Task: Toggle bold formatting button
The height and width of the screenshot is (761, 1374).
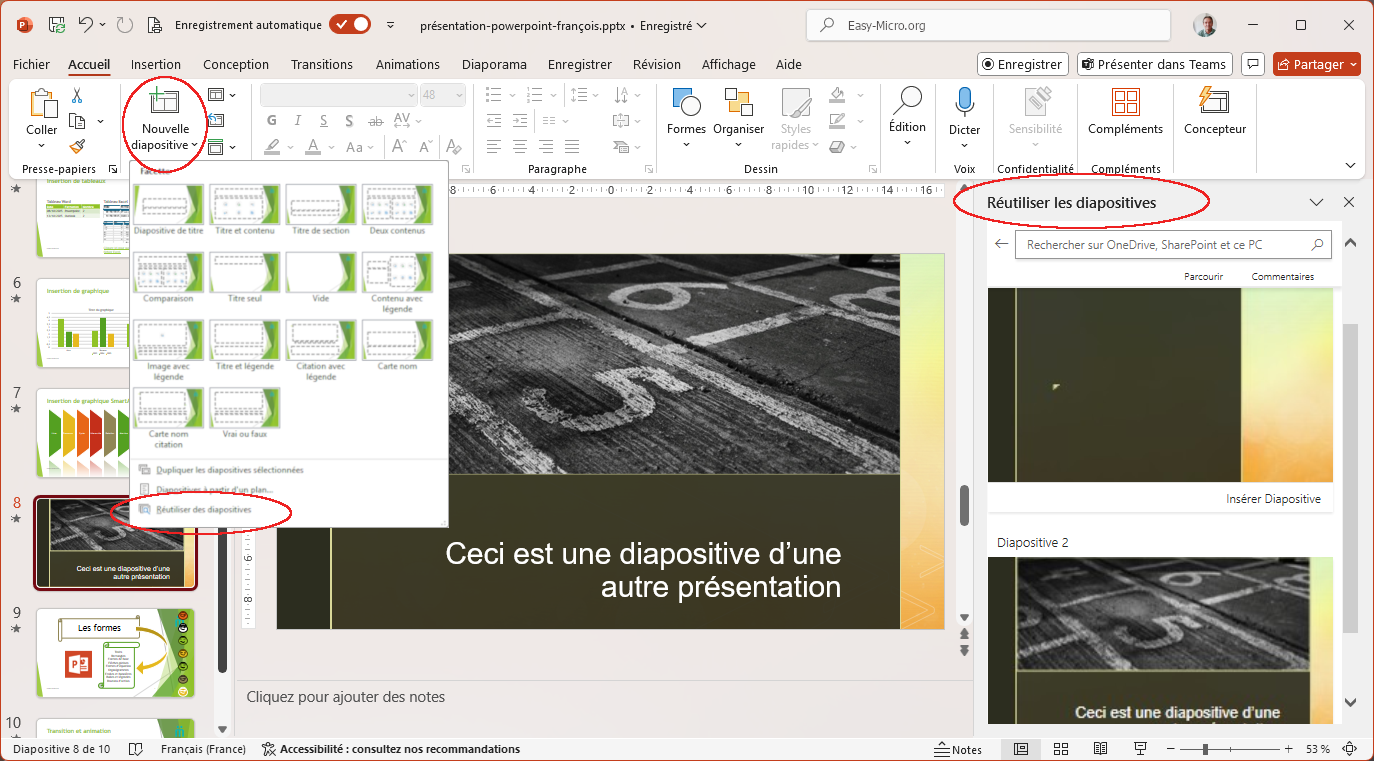Action: [272, 120]
